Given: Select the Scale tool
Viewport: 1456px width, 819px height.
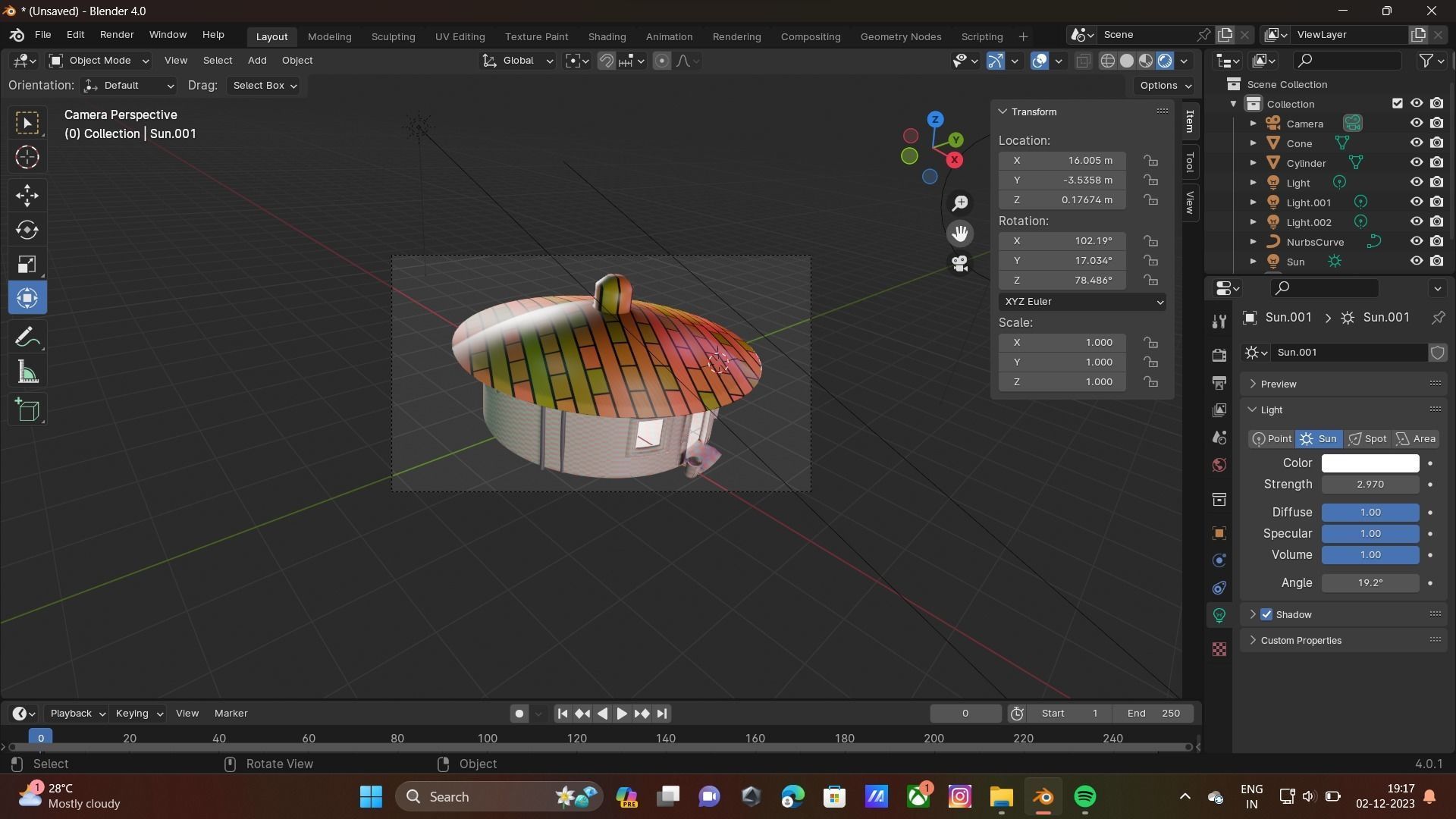Looking at the screenshot, I should point(27,264).
